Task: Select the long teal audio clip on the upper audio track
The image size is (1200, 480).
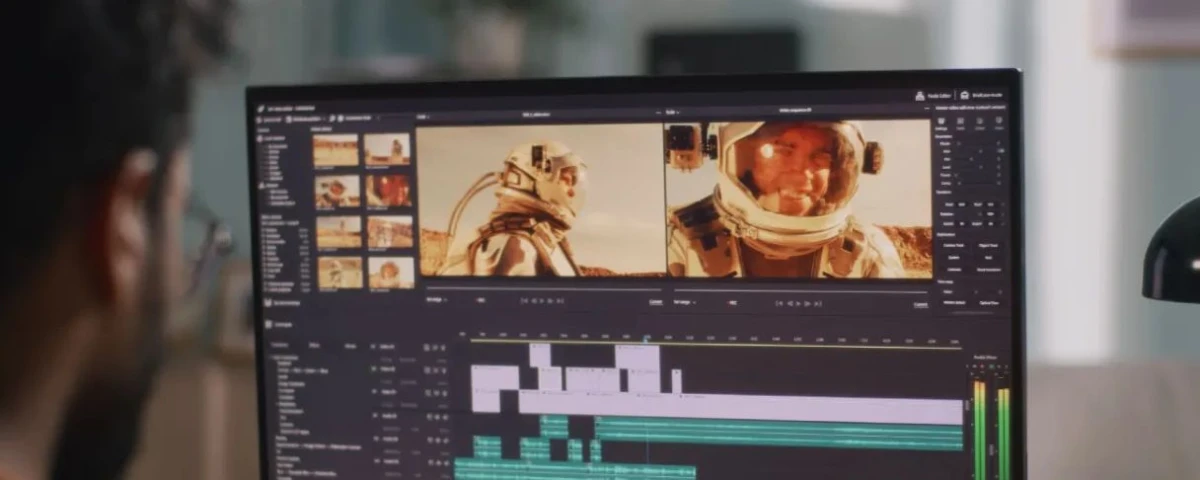Action: [x=779, y=431]
